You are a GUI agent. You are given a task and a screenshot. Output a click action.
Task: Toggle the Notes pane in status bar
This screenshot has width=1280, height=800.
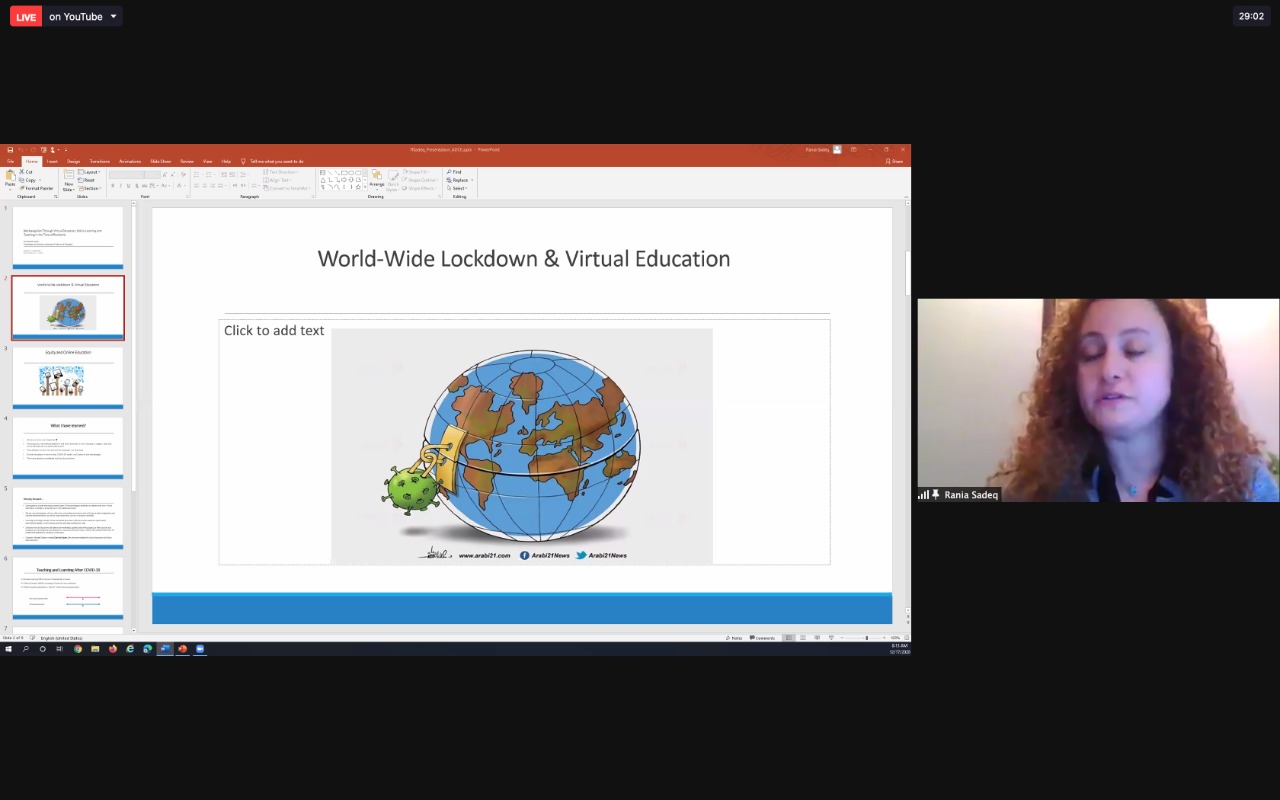[x=736, y=638]
